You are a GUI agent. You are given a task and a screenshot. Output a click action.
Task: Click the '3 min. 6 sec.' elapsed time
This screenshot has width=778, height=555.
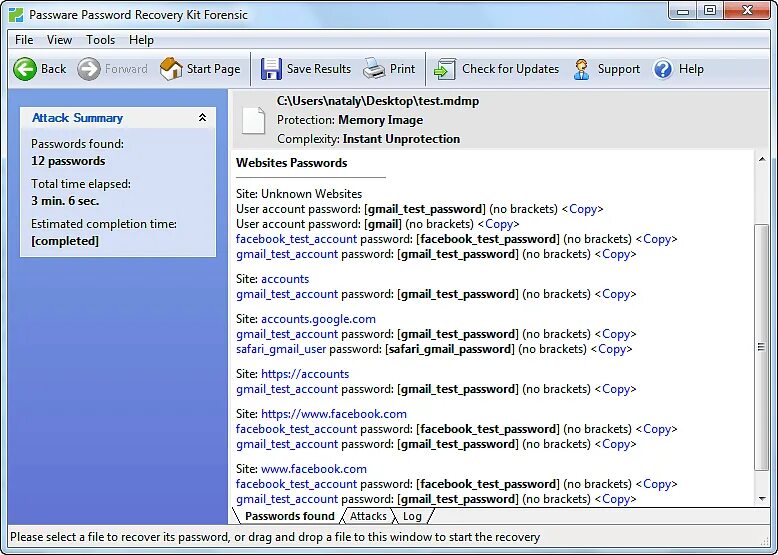tap(65, 201)
